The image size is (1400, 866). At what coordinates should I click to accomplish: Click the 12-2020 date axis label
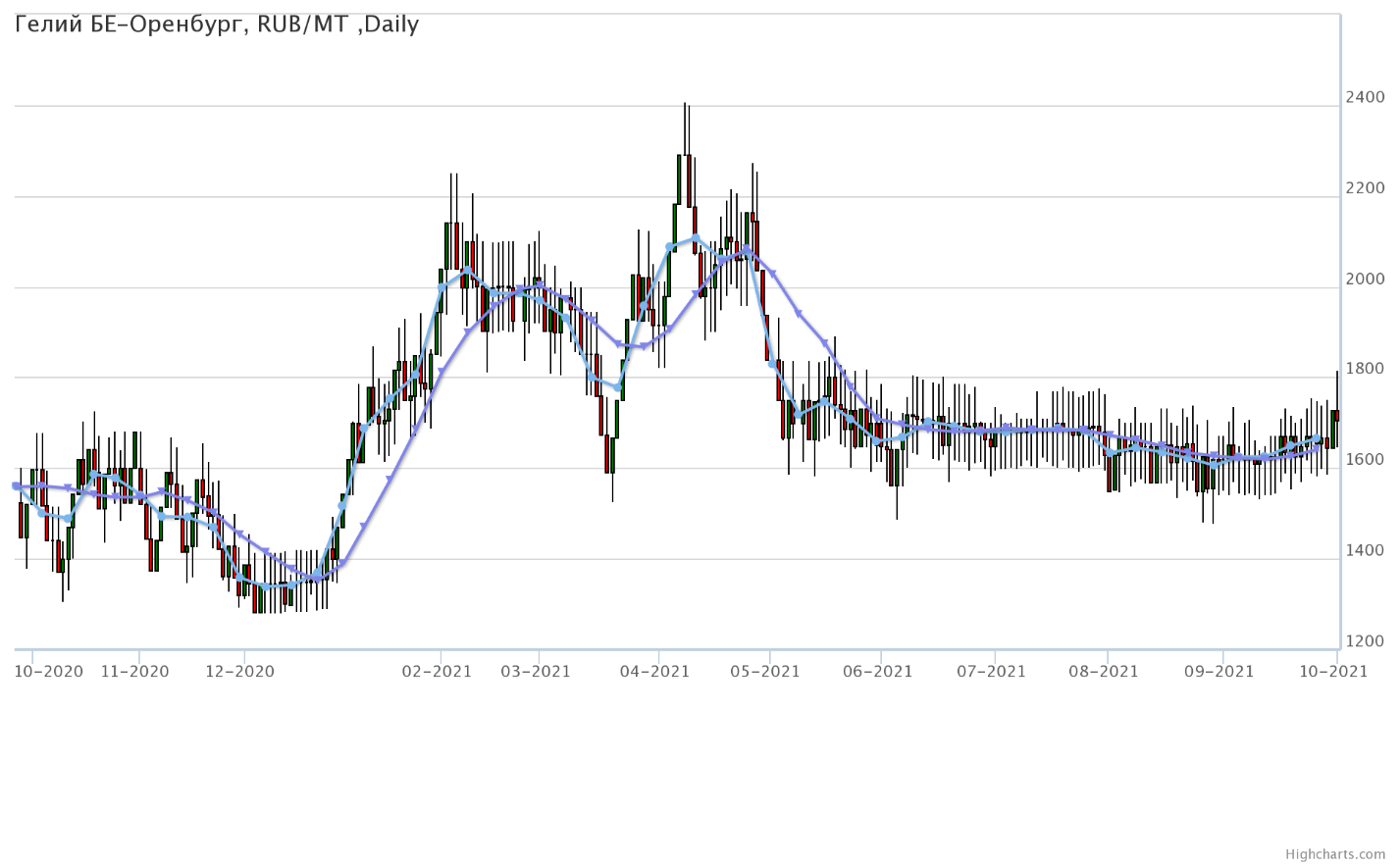(240, 672)
